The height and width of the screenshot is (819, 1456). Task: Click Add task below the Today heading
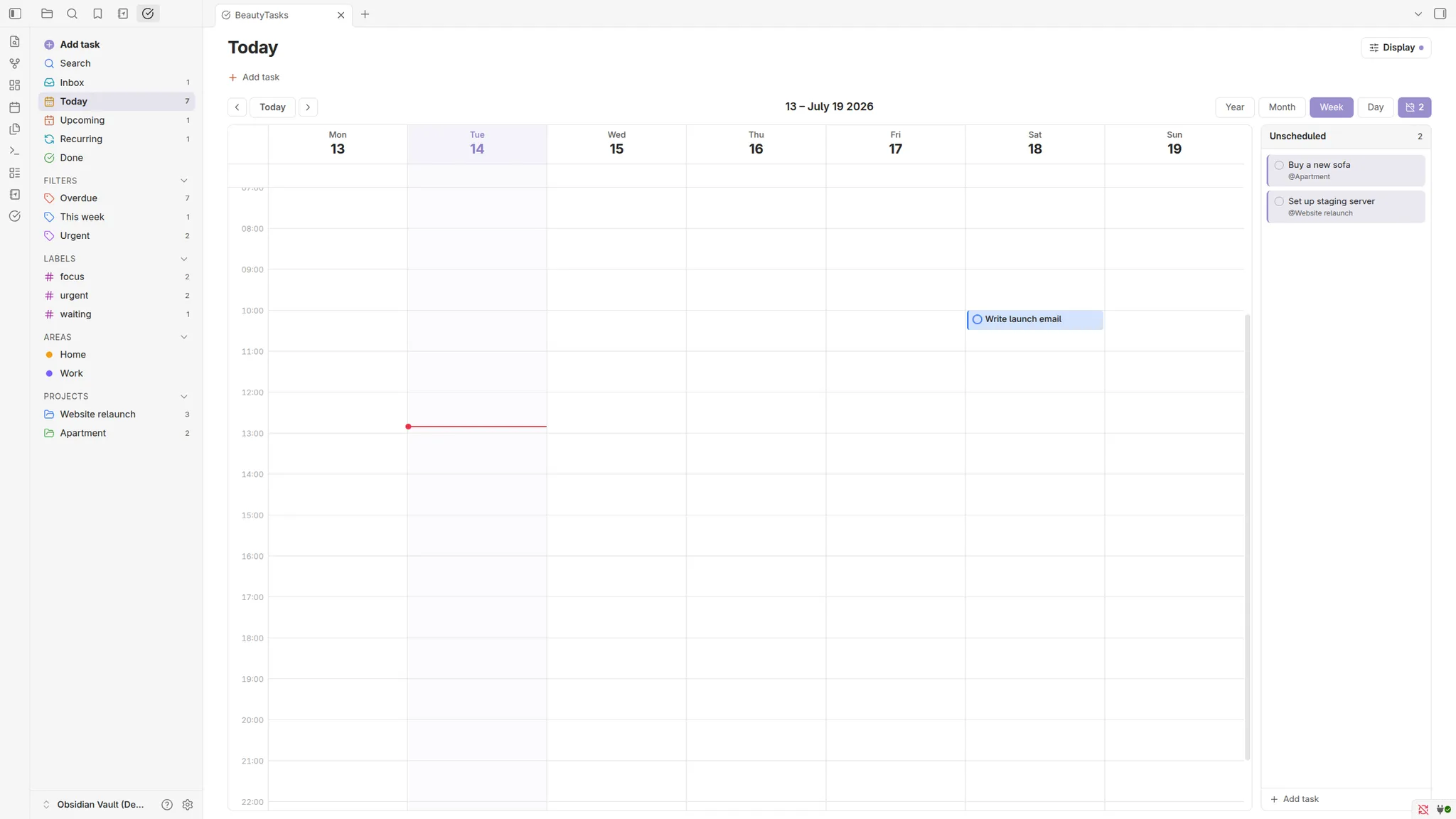pyautogui.click(x=254, y=77)
